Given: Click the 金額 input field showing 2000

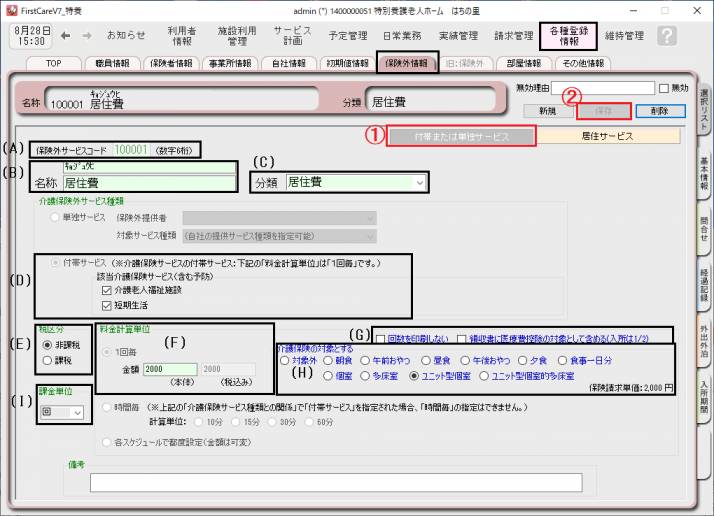Looking at the screenshot, I should (x=171, y=369).
